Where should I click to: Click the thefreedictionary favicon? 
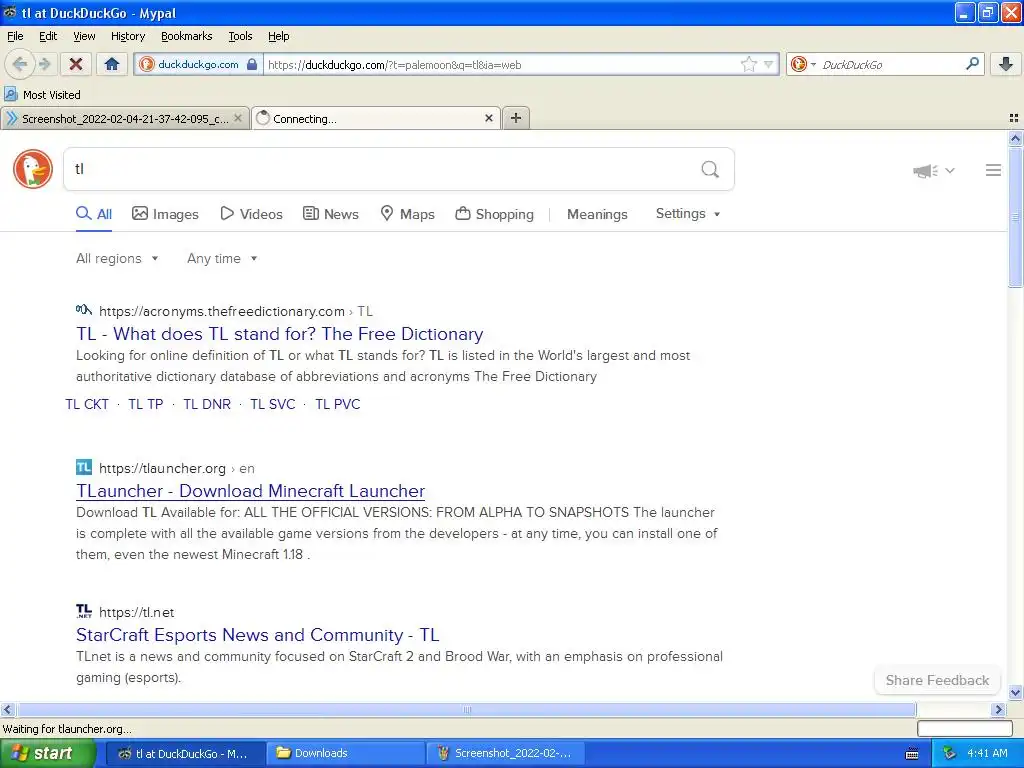(84, 310)
